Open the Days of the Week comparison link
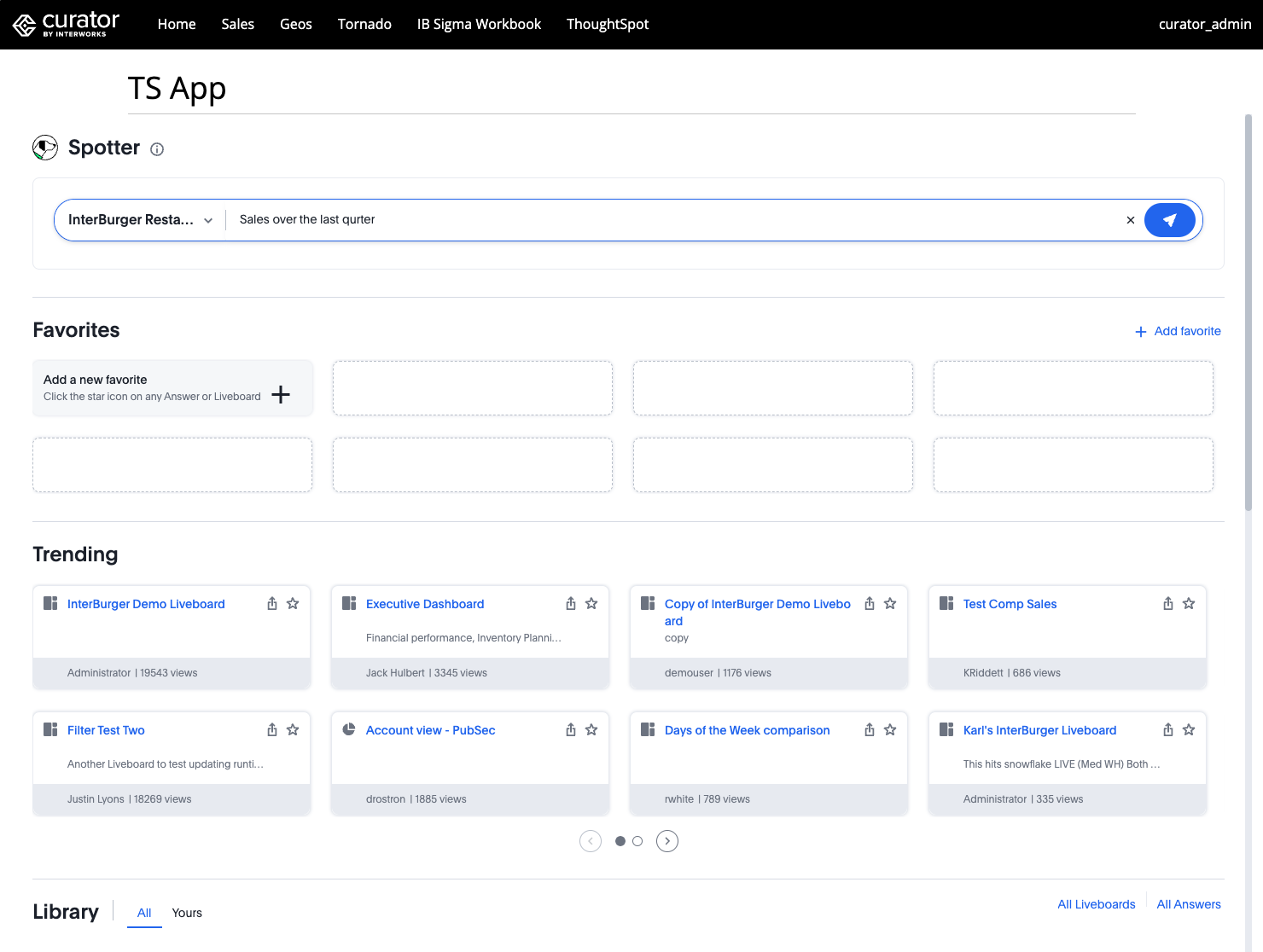Screen dimensions: 1263x952 click(x=747, y=730)
